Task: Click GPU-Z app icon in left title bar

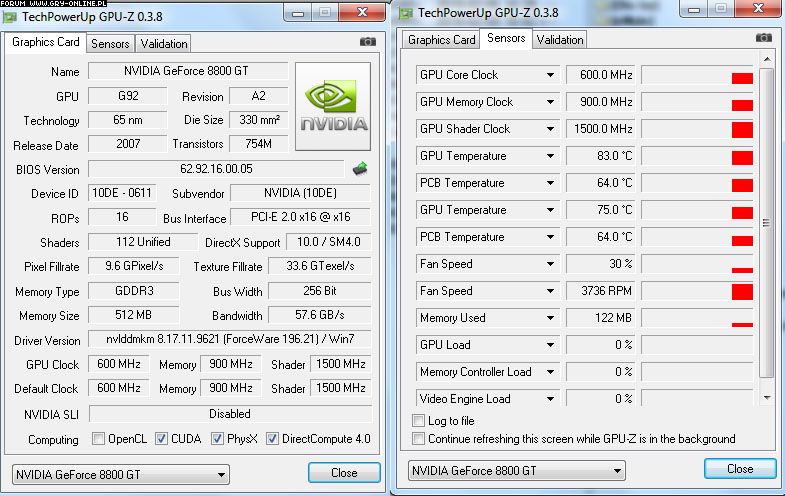Action: tap(9, 17)
